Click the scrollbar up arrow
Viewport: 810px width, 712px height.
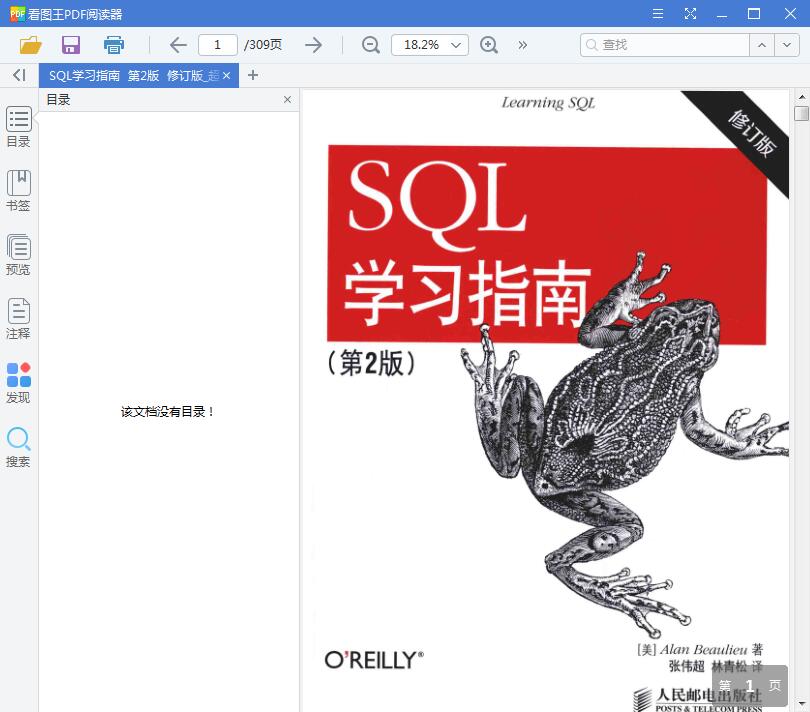[x=802, y=97]
